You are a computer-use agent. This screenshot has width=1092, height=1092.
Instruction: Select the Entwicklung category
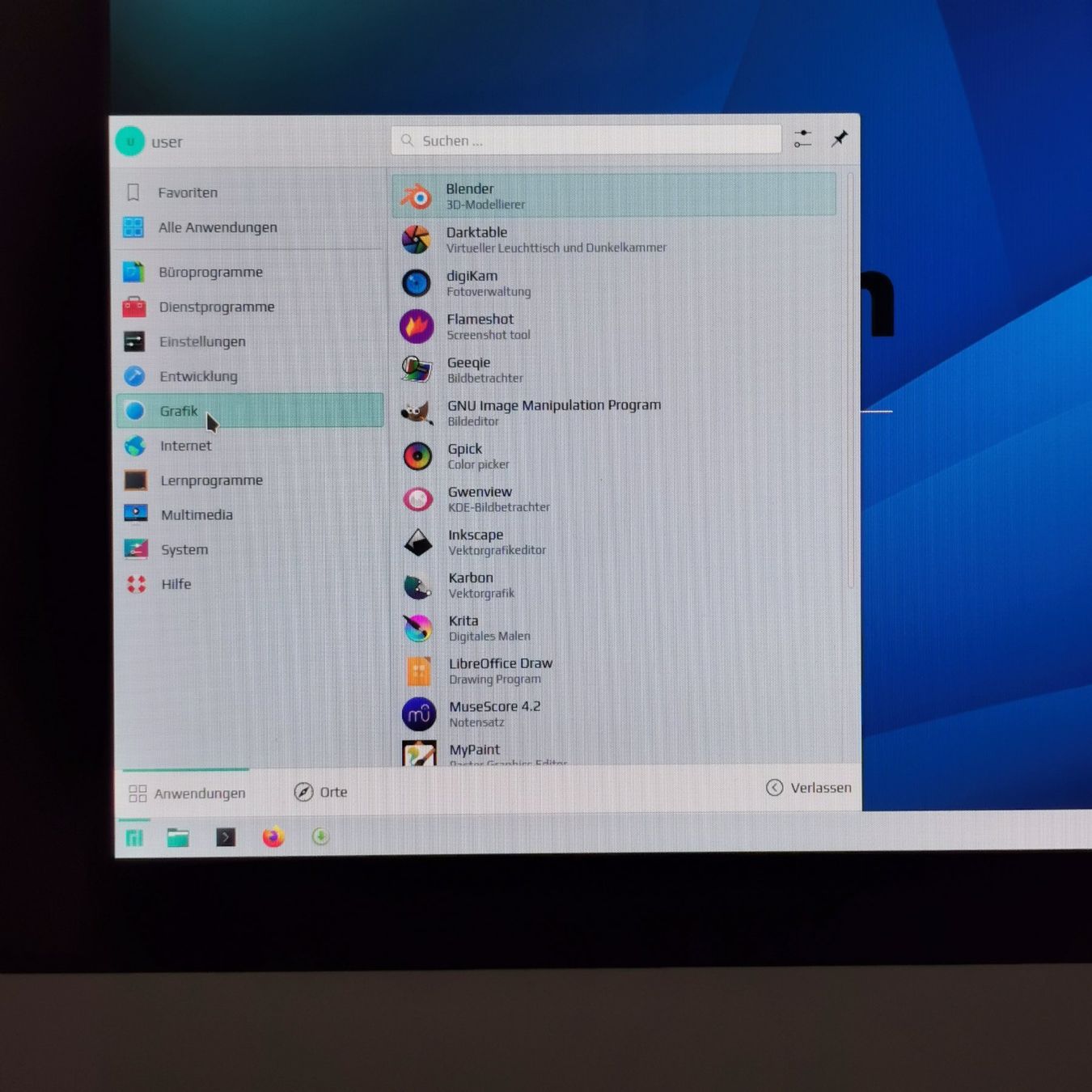pos(250,376)
